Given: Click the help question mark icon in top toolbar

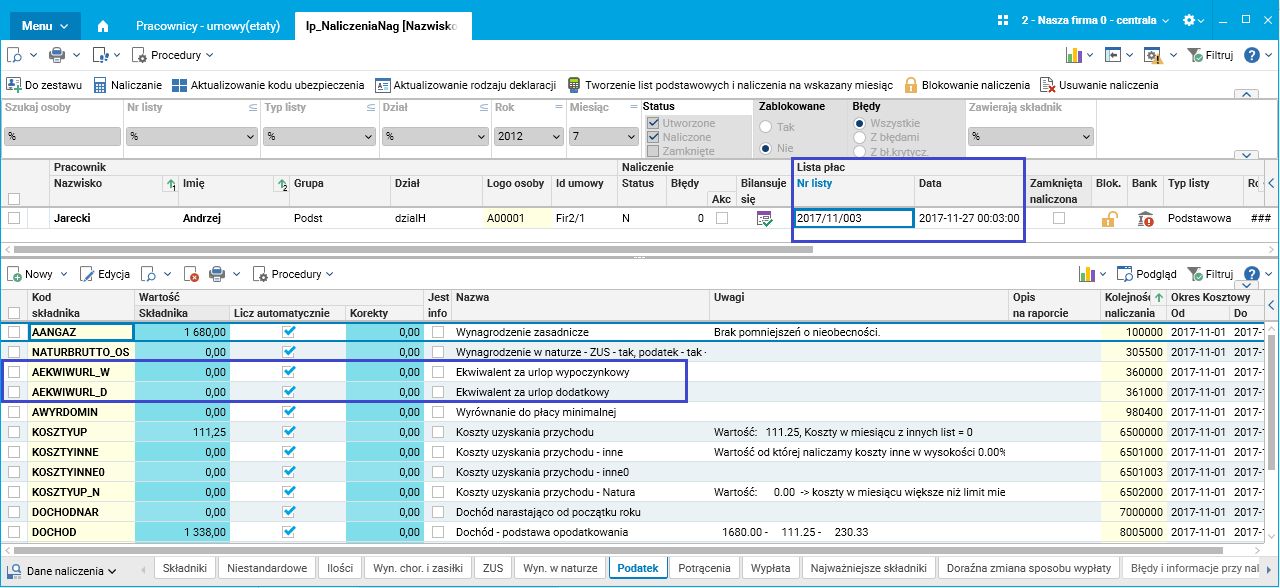Looking at the screenshot, I should [1251, 55].
